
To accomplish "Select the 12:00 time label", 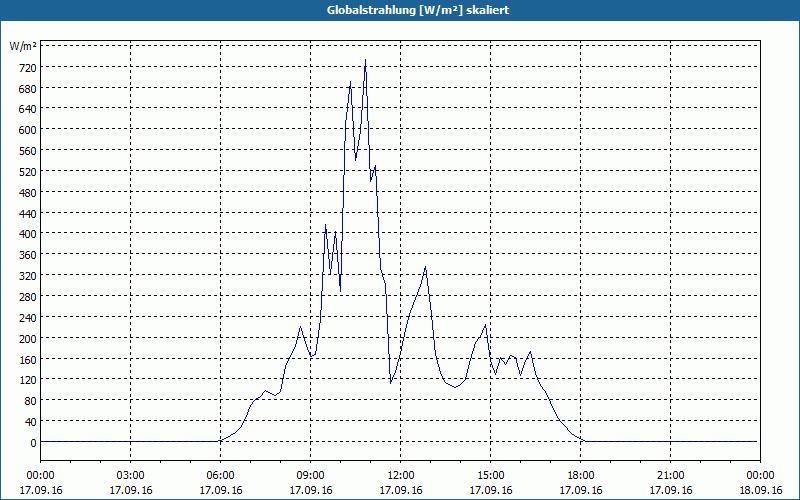I will [401, 476].
